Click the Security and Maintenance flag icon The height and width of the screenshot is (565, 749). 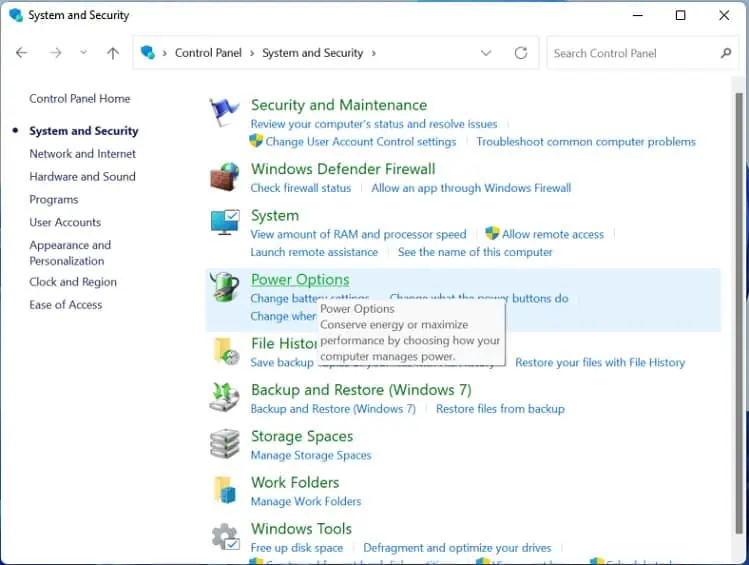click(x=224, y=112)
